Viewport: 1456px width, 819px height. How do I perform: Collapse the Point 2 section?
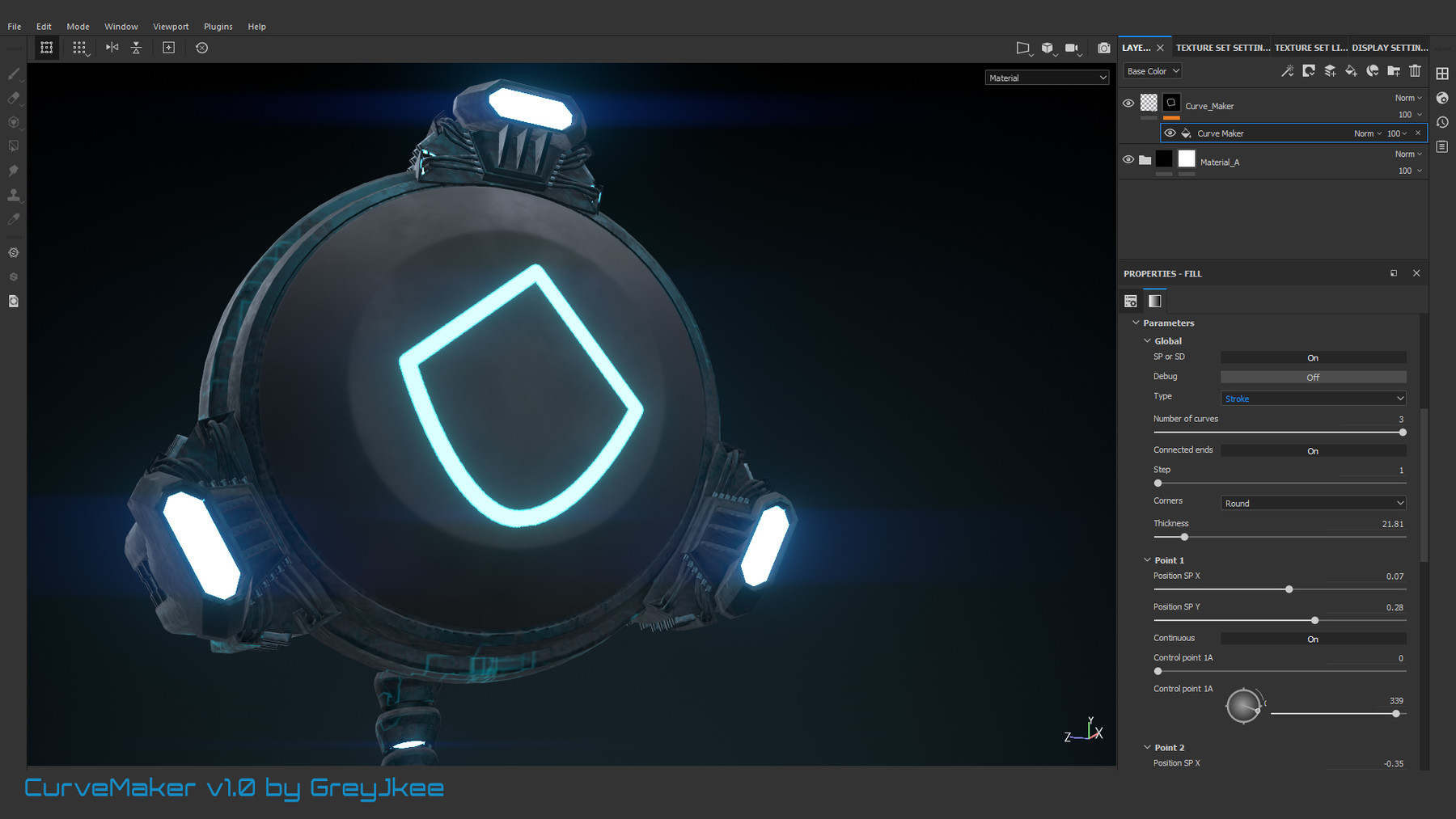click(1146, 747)
